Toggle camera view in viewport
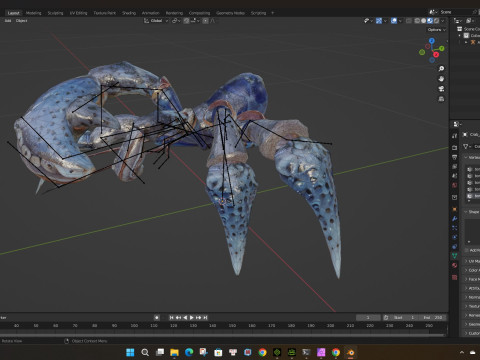The image size is (480, 360). [x=441, y=89]
